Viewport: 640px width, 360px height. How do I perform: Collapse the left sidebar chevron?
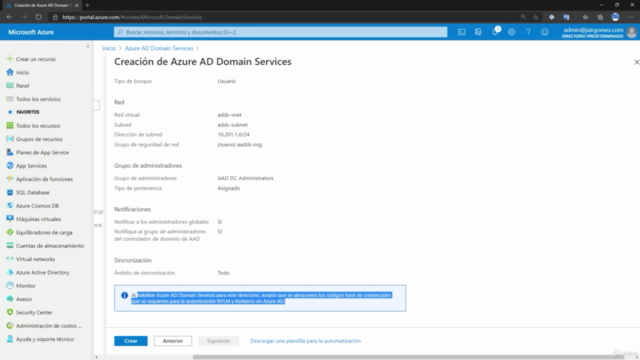pos(88,47)
